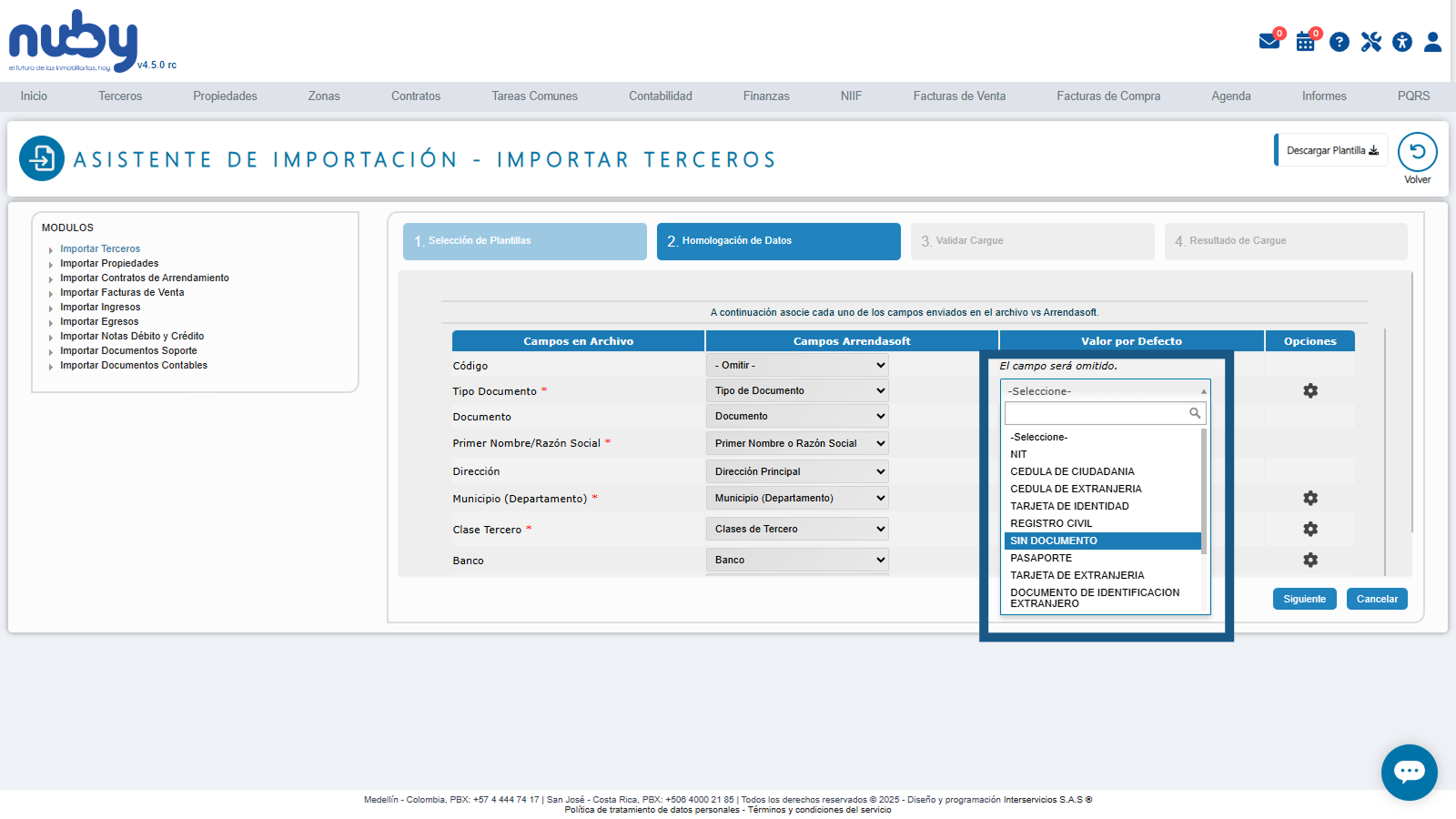1456x819 pixels.
Task: Click the Cancelar button
Action: [x=1377, y=599]
